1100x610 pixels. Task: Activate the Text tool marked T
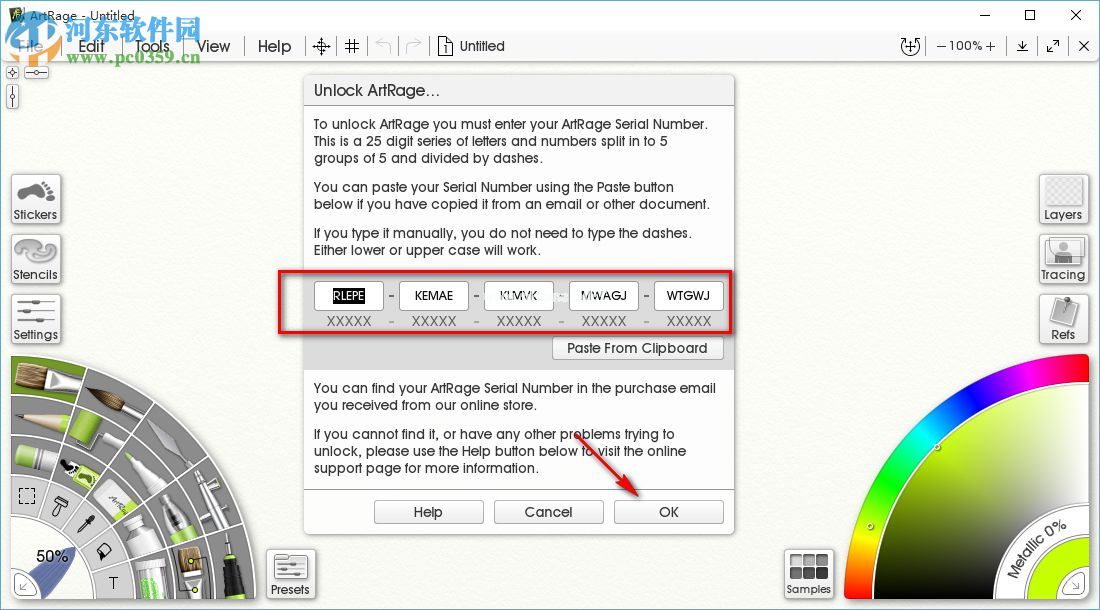[x=113, y=582]
